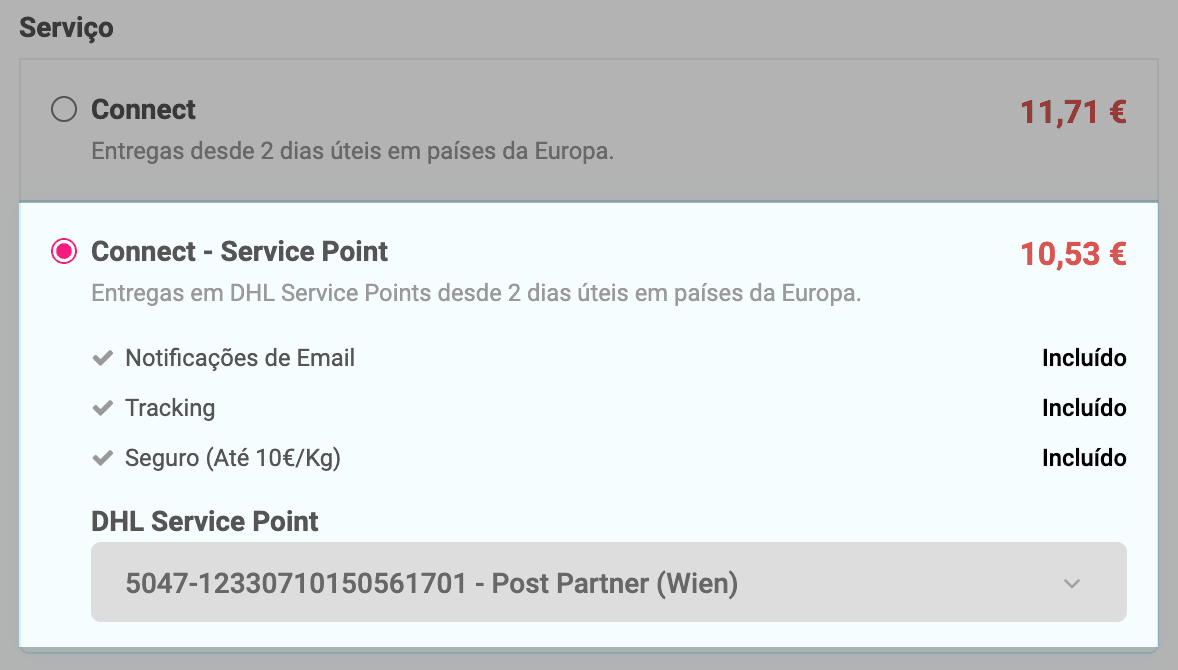Click the Connect service title
The image size is (1178, 670).
143,109
